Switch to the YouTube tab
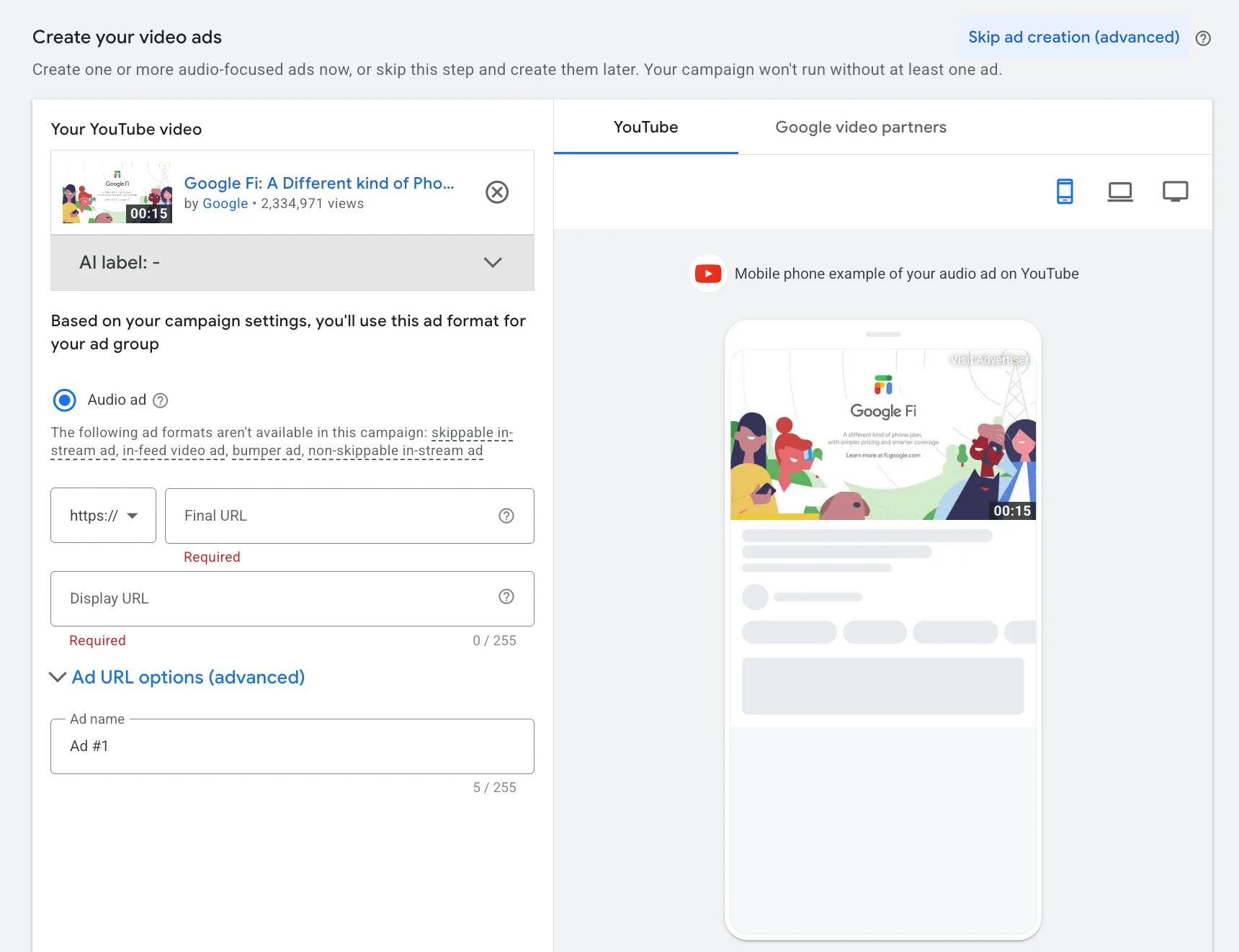This screenshot has height=952, width=1239. (x=645, y=127)
